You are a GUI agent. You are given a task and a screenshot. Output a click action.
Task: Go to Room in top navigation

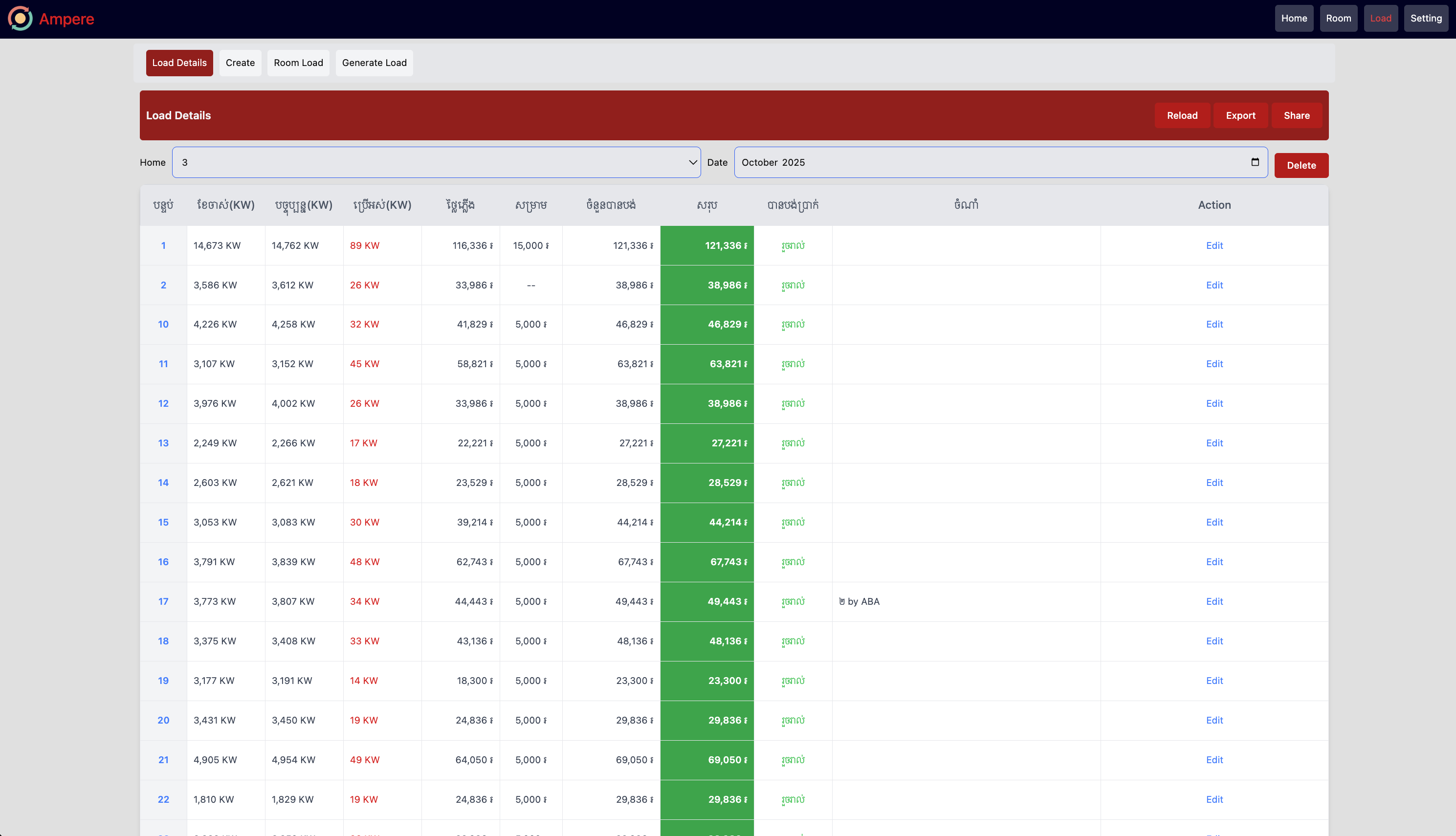pos(1338,19)
